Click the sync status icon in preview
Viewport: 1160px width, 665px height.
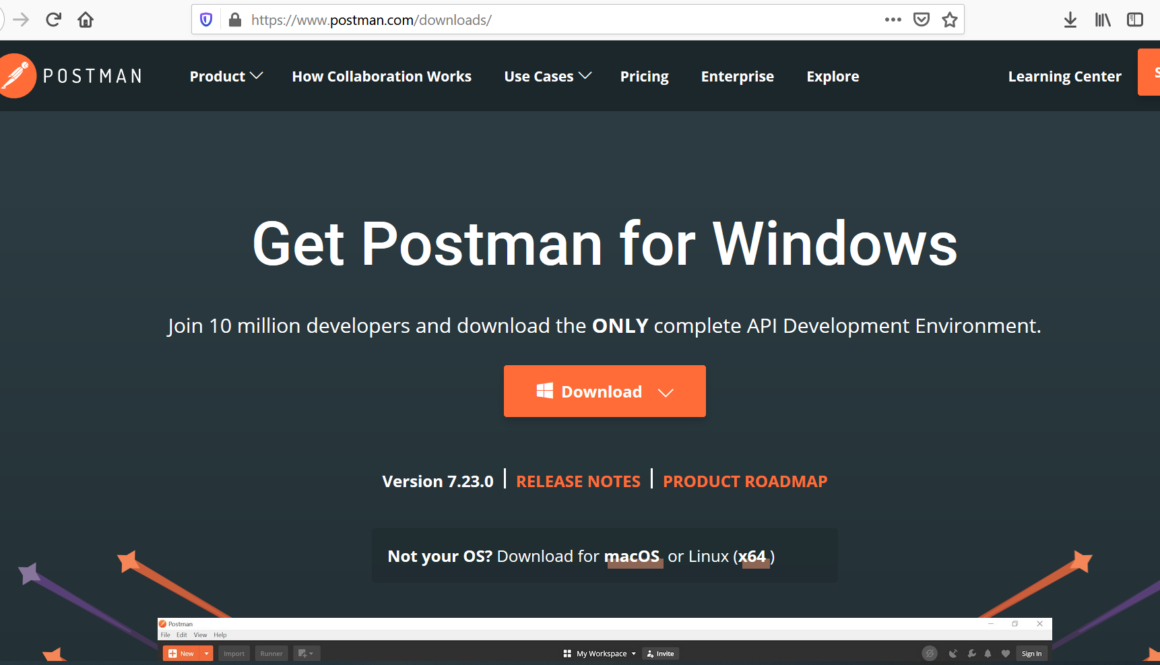(930, 653)
